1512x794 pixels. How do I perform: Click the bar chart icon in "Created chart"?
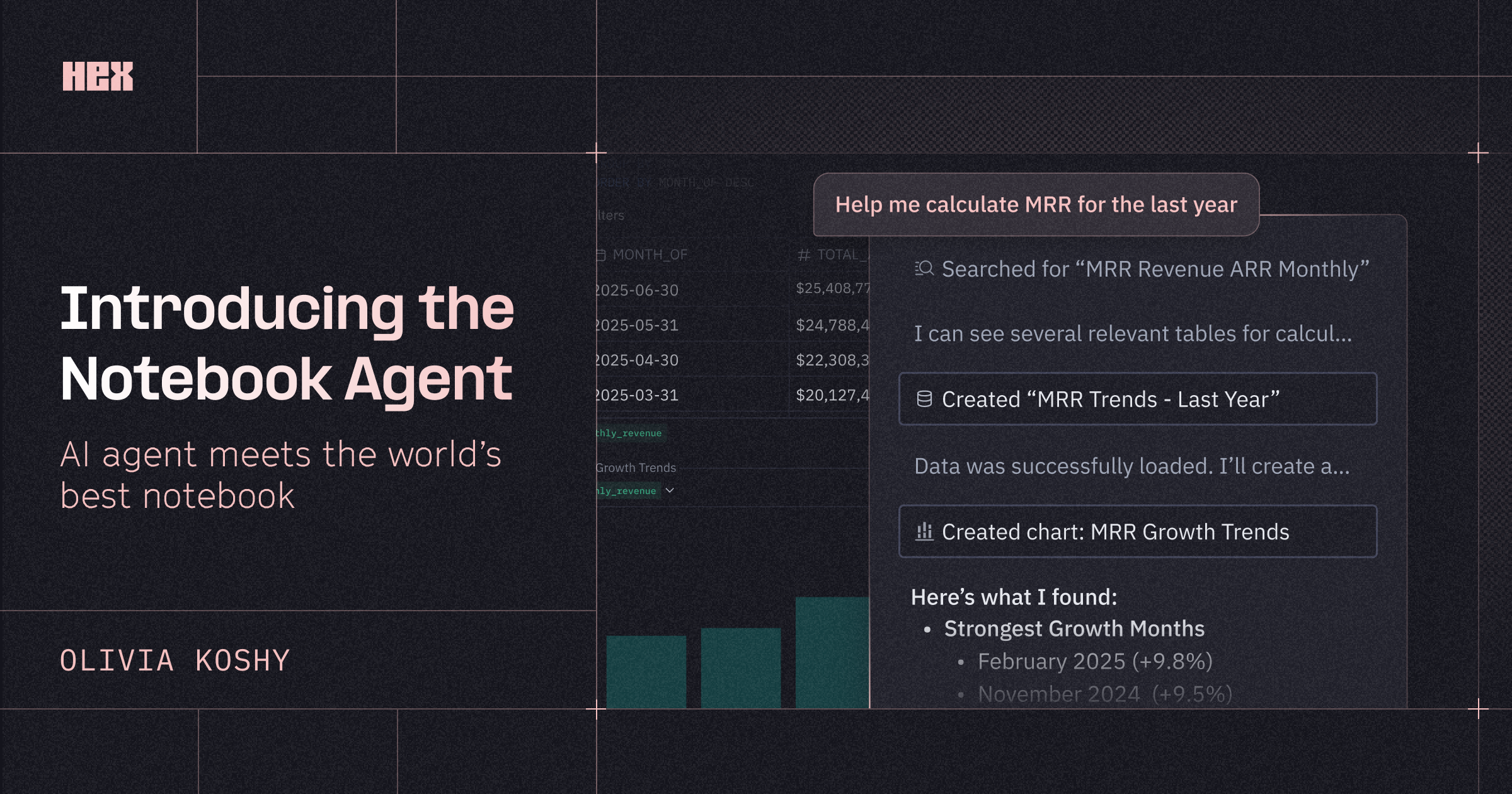924,531
